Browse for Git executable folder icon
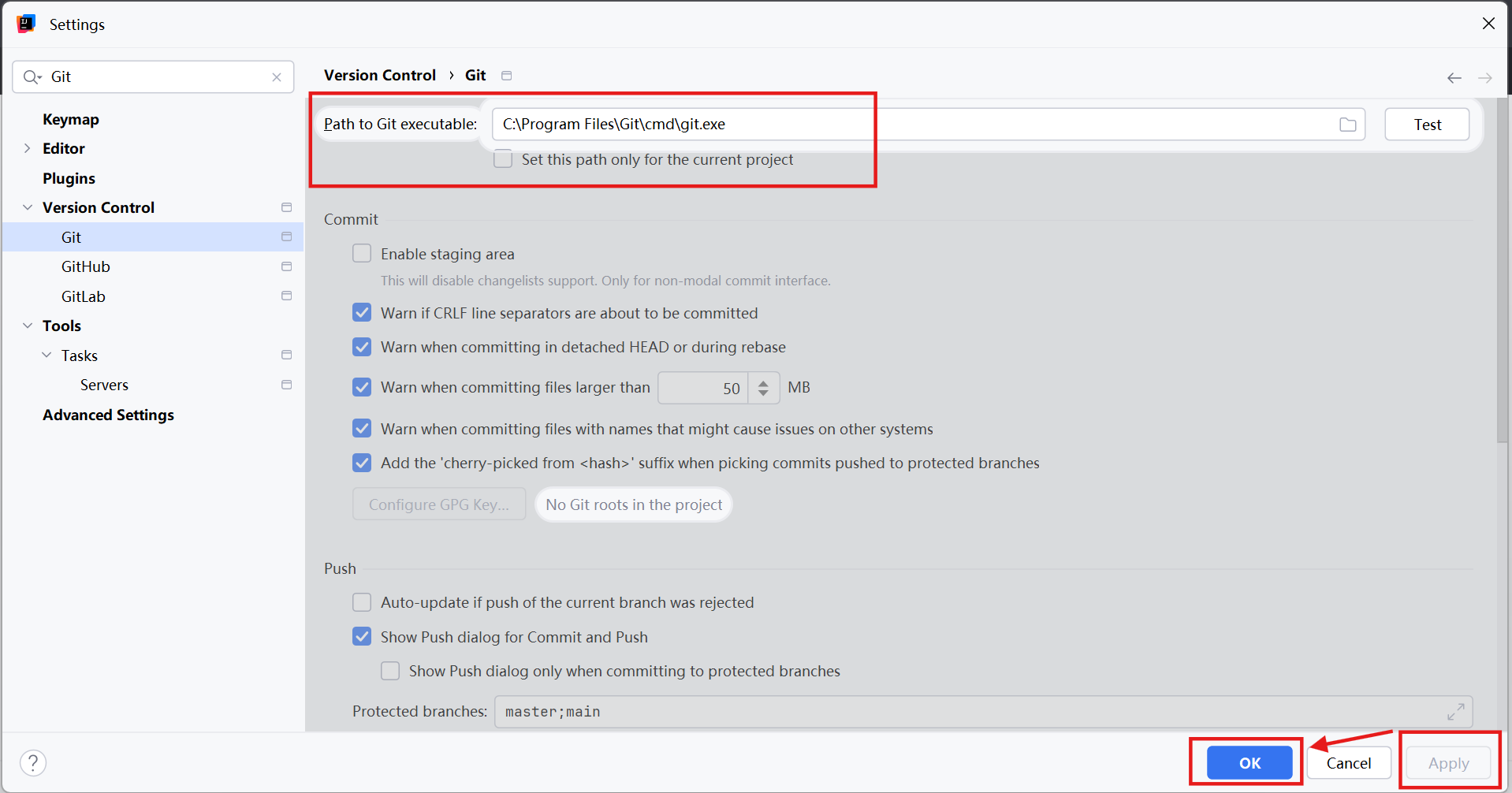 coord(1348,125)
